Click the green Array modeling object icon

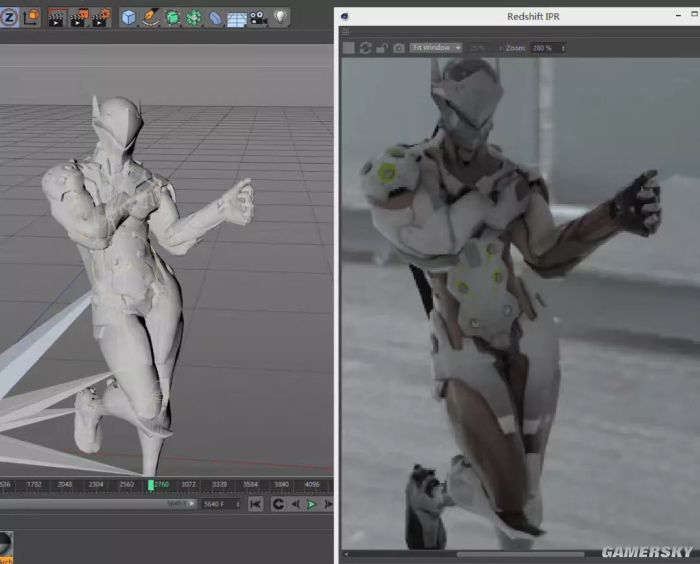[194, 18]
